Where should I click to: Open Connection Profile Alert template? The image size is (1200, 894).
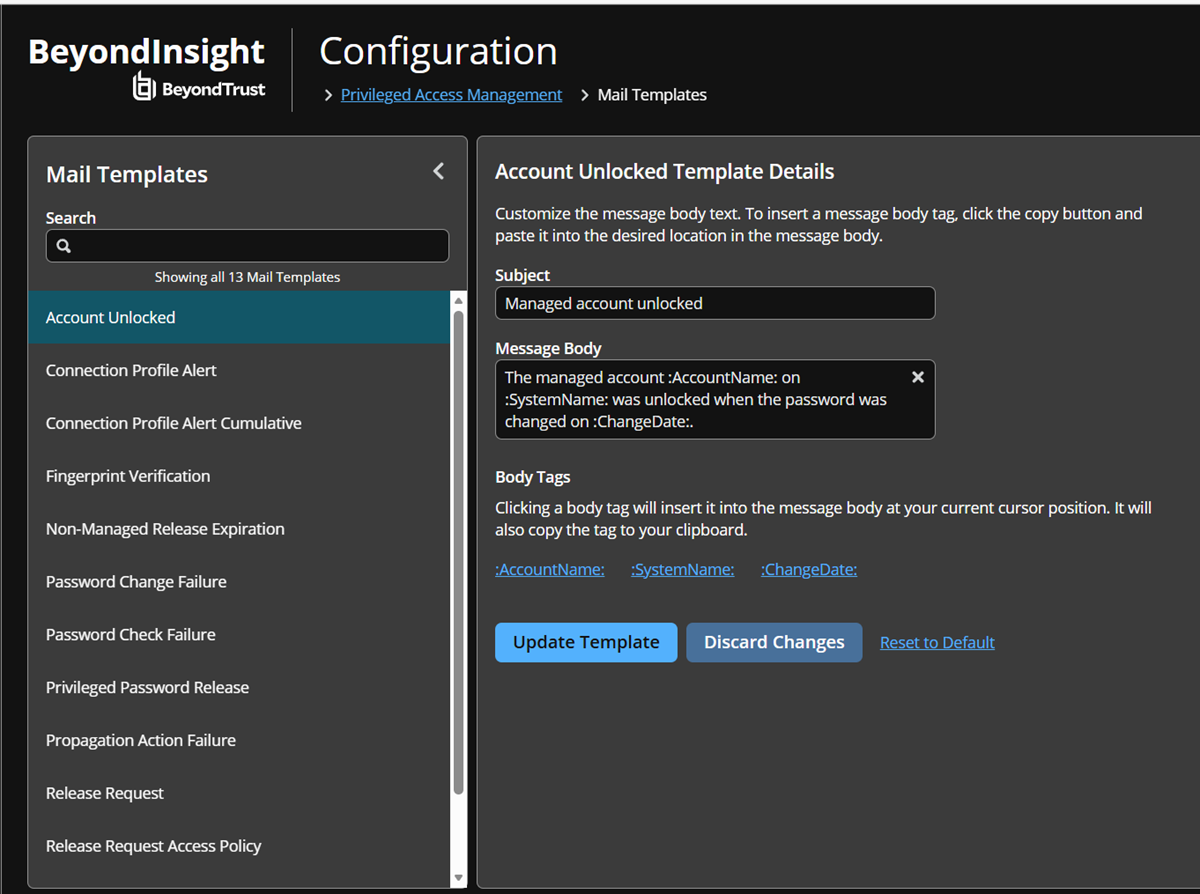(x=239, y=370)
